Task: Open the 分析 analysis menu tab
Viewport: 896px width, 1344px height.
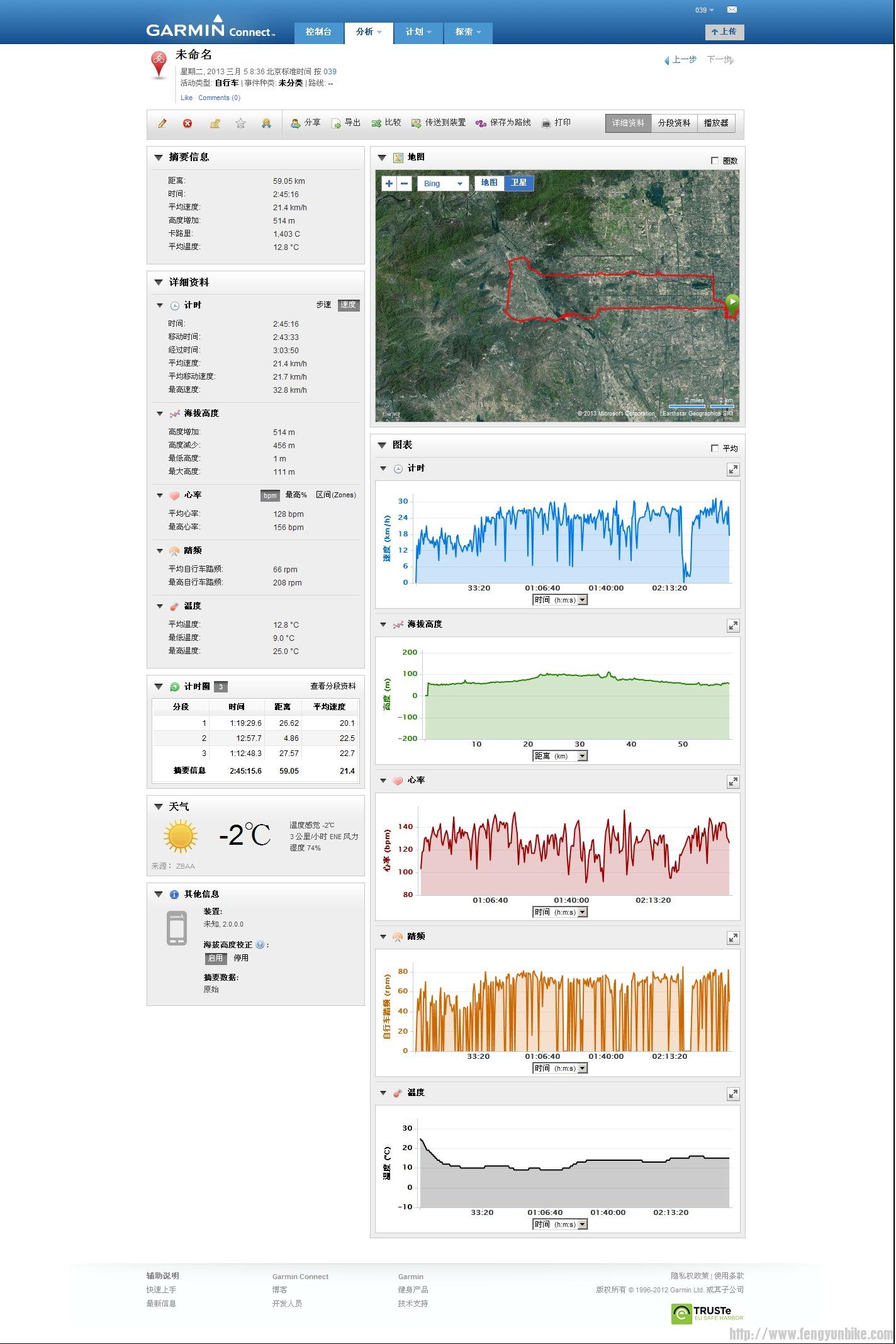Action: [369, 32]
